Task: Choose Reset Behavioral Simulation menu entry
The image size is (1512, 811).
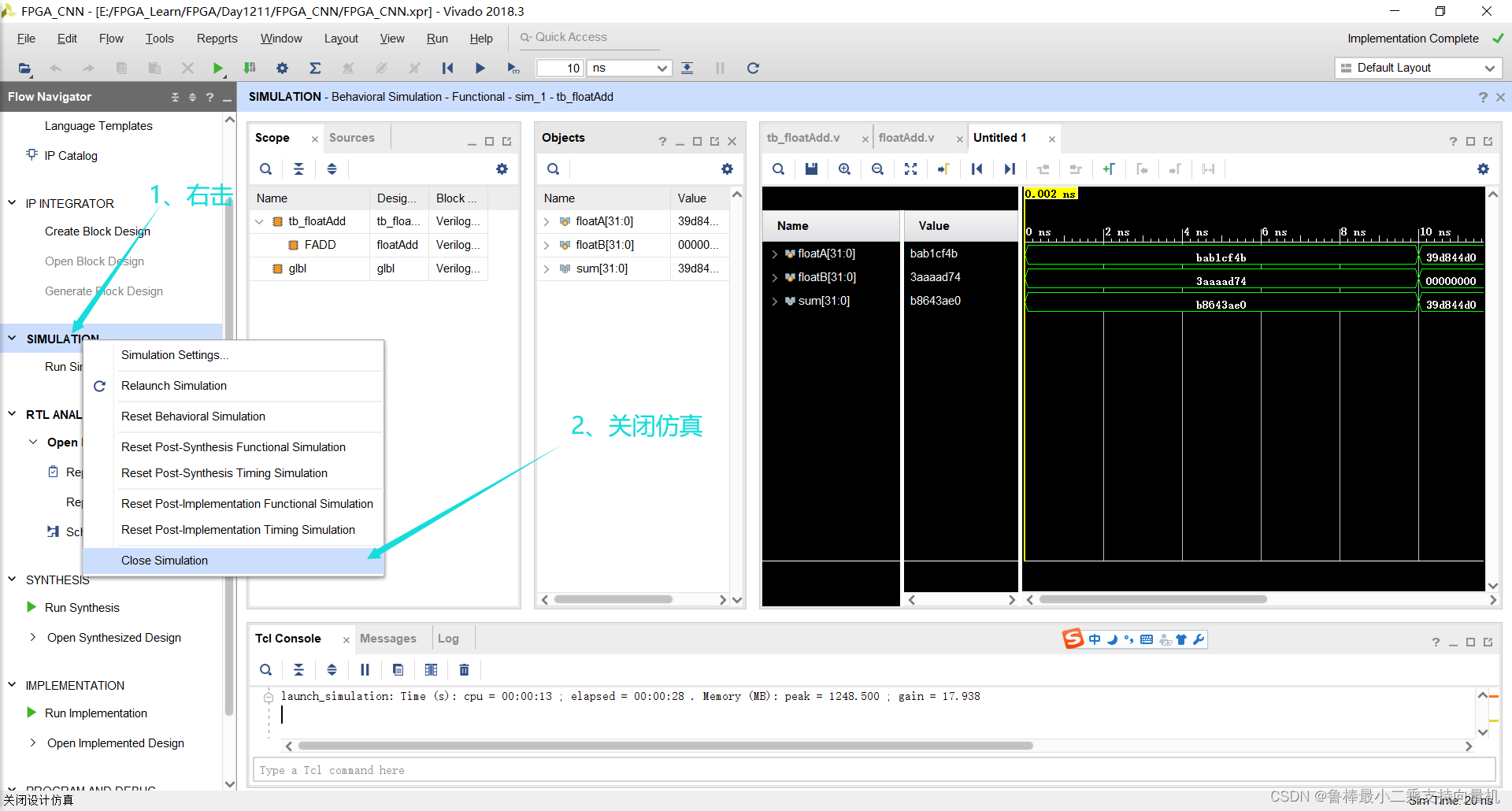Action: click(x=233, y=417)
